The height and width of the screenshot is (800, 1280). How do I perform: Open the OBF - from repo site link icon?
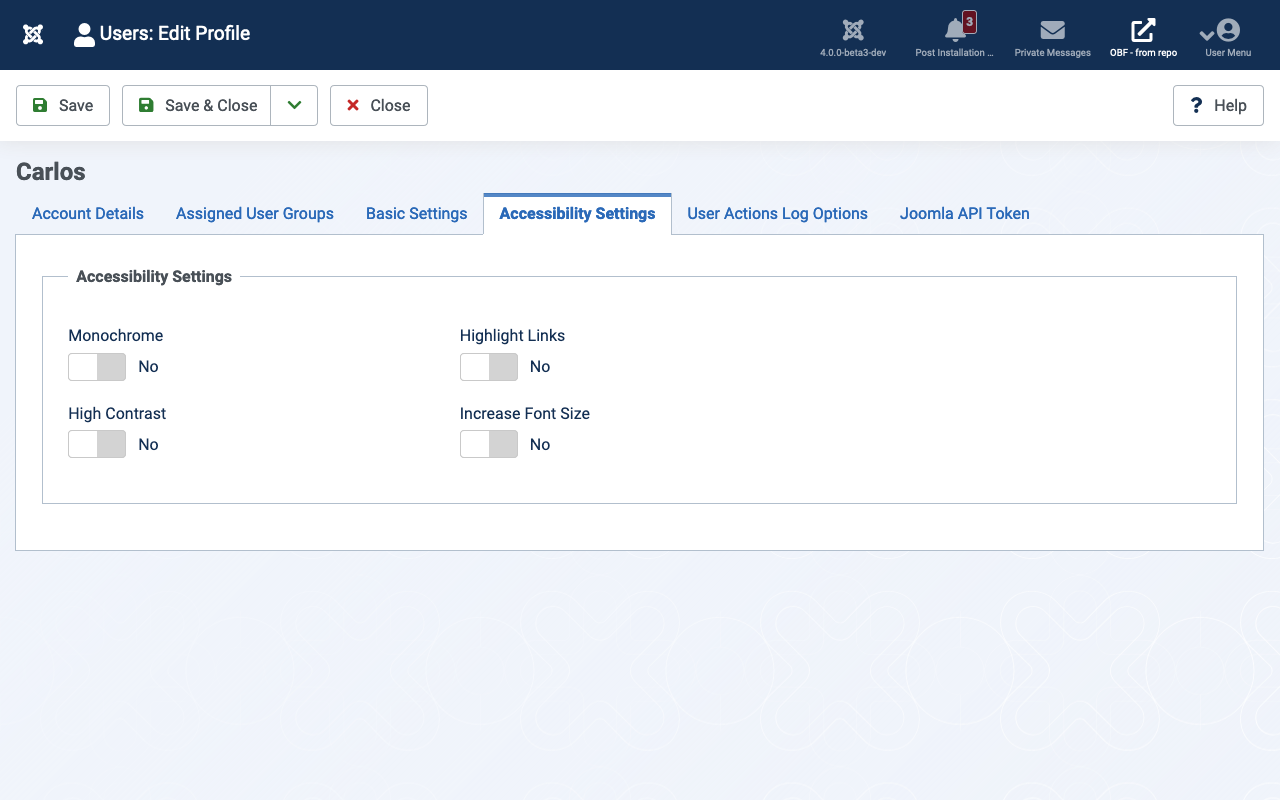(1143, 31)
